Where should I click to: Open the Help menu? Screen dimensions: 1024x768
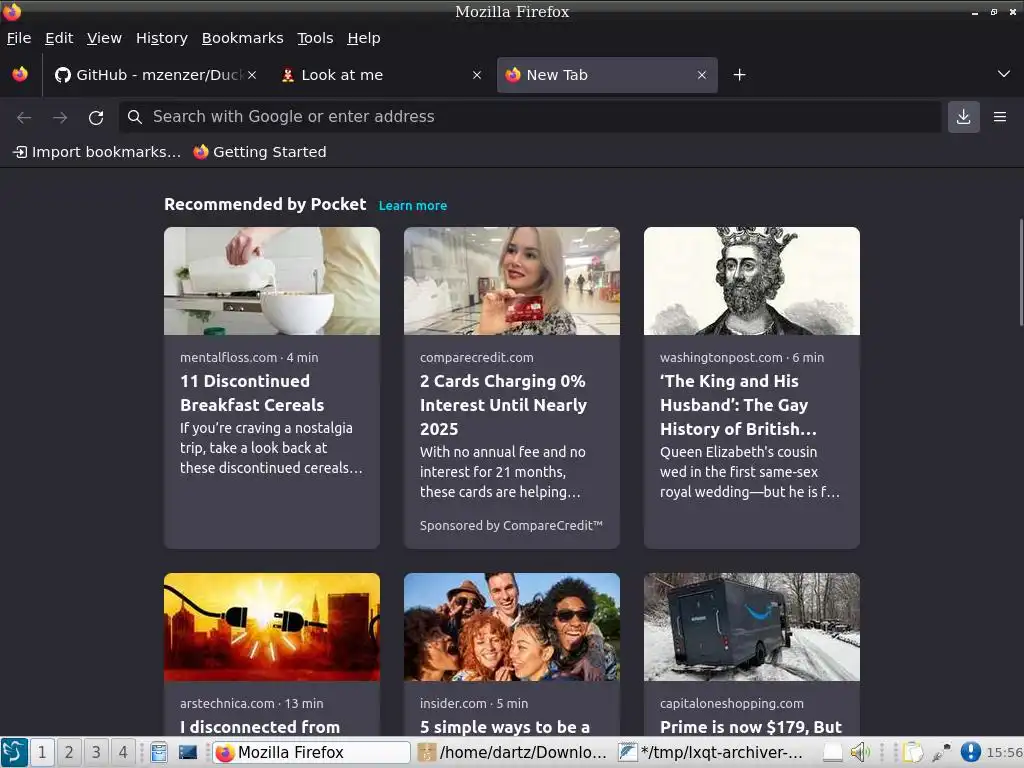click(364, 38)
